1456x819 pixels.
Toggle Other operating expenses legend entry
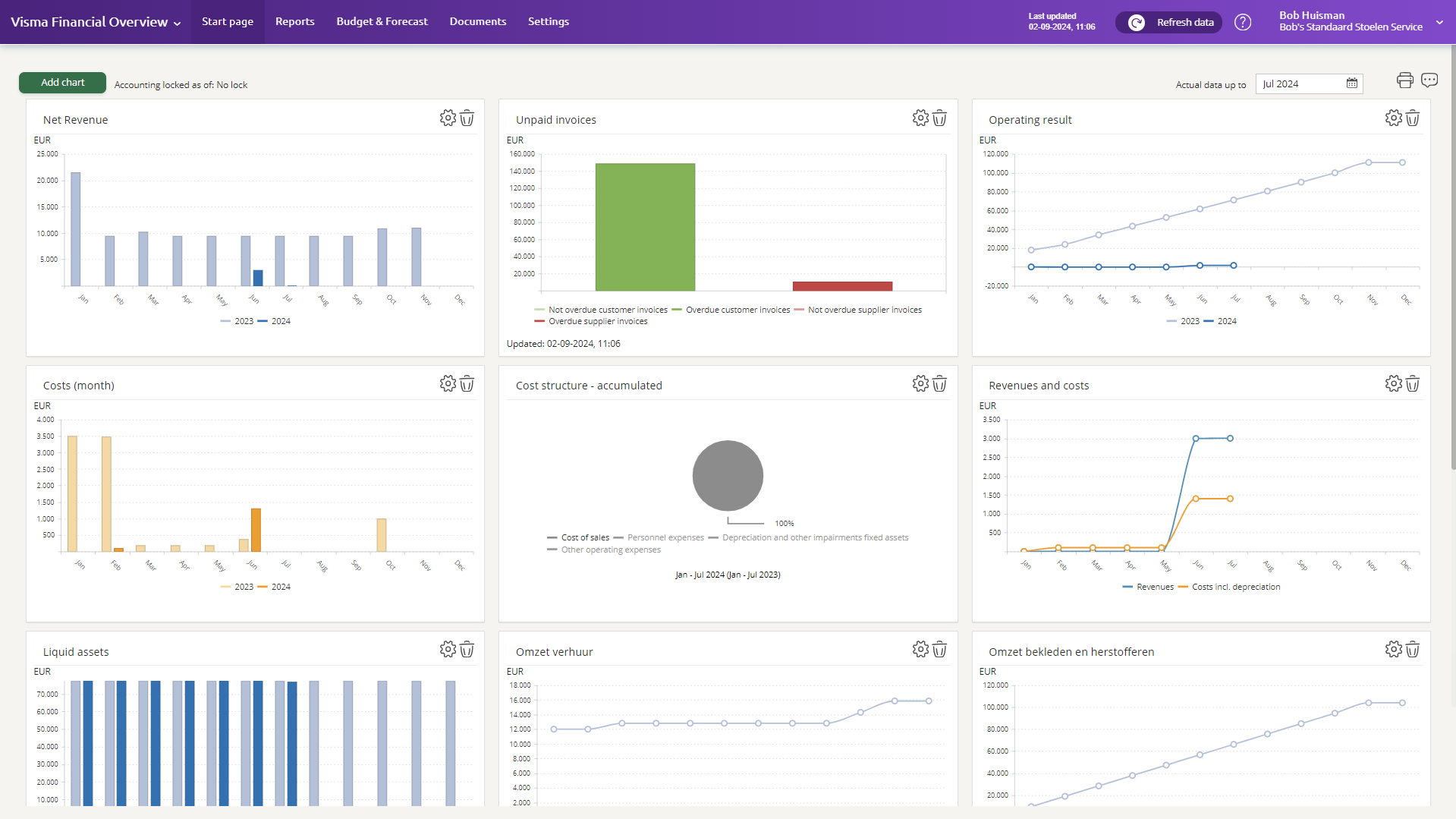(604, 550)
